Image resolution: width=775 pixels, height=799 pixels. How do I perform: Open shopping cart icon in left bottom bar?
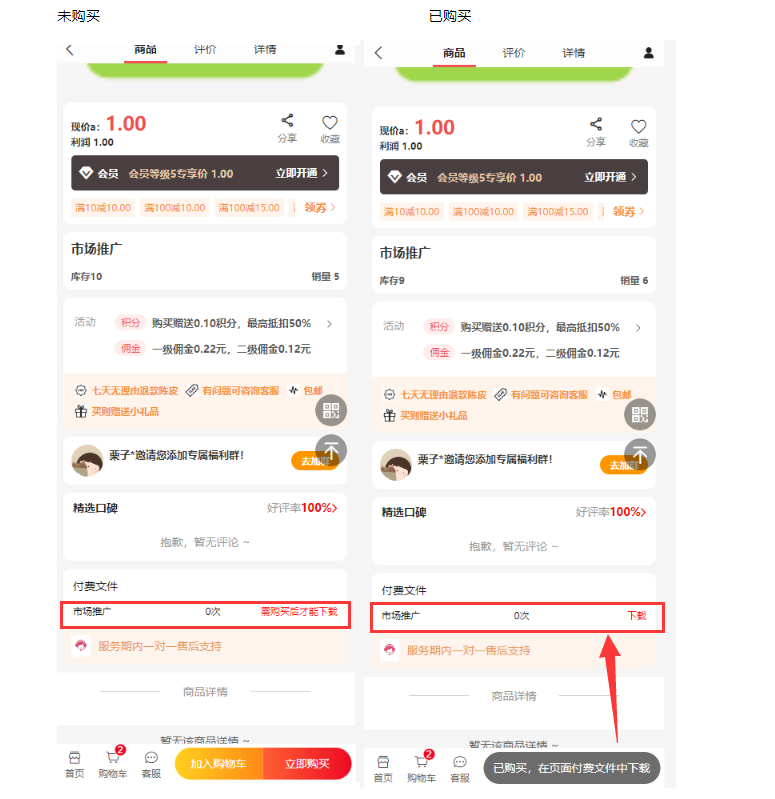click(x=113, y=757)
